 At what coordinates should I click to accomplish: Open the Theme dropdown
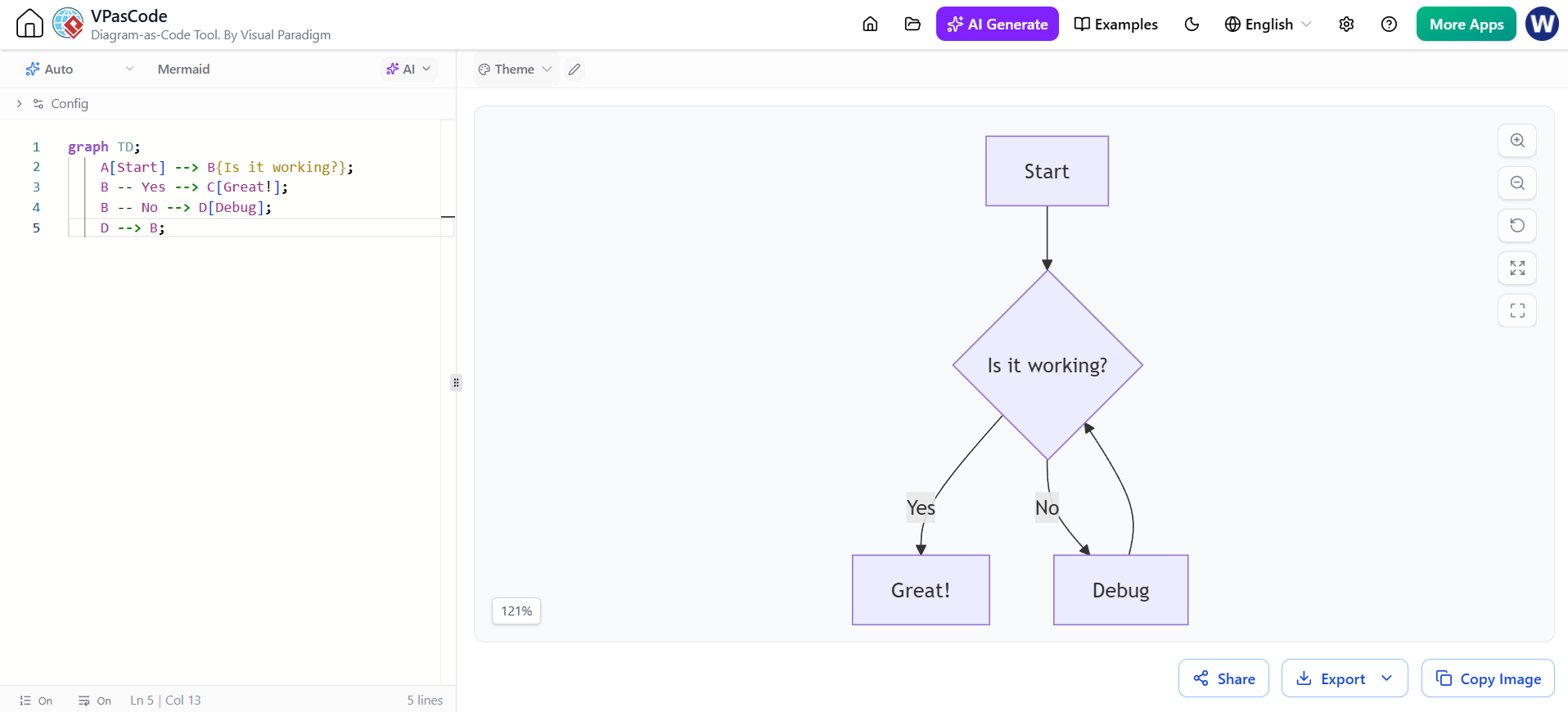pyautogui.click(x=516, y=69)
